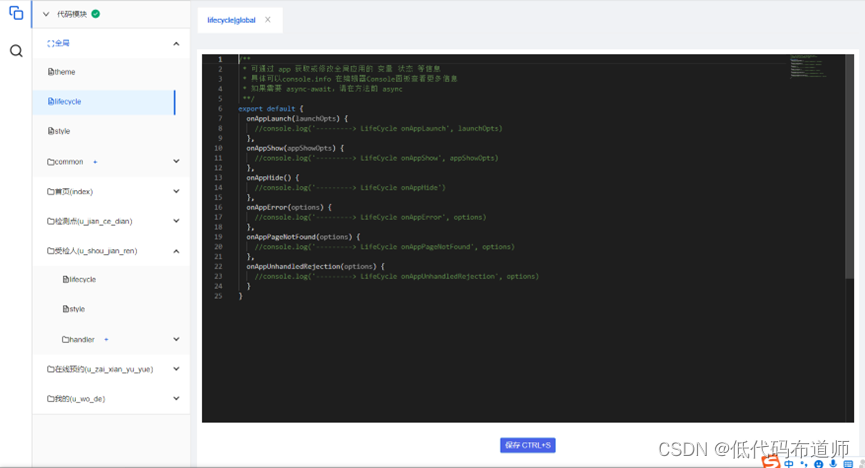865x468 pixels.
Task: Click line number 25 in gutter
Action: (x=218, y=296)
